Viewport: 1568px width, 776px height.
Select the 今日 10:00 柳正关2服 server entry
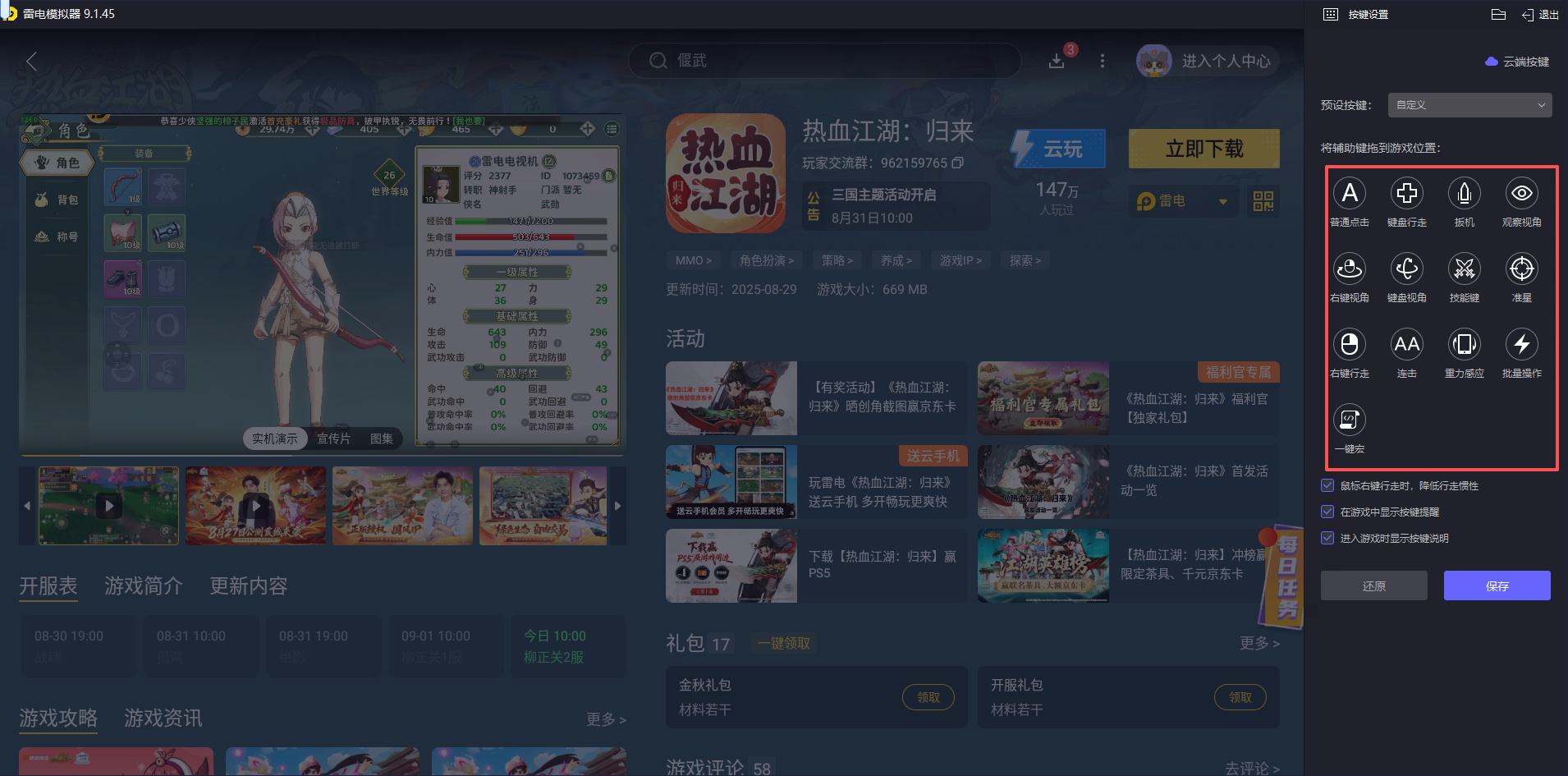(x=568, y=646)
